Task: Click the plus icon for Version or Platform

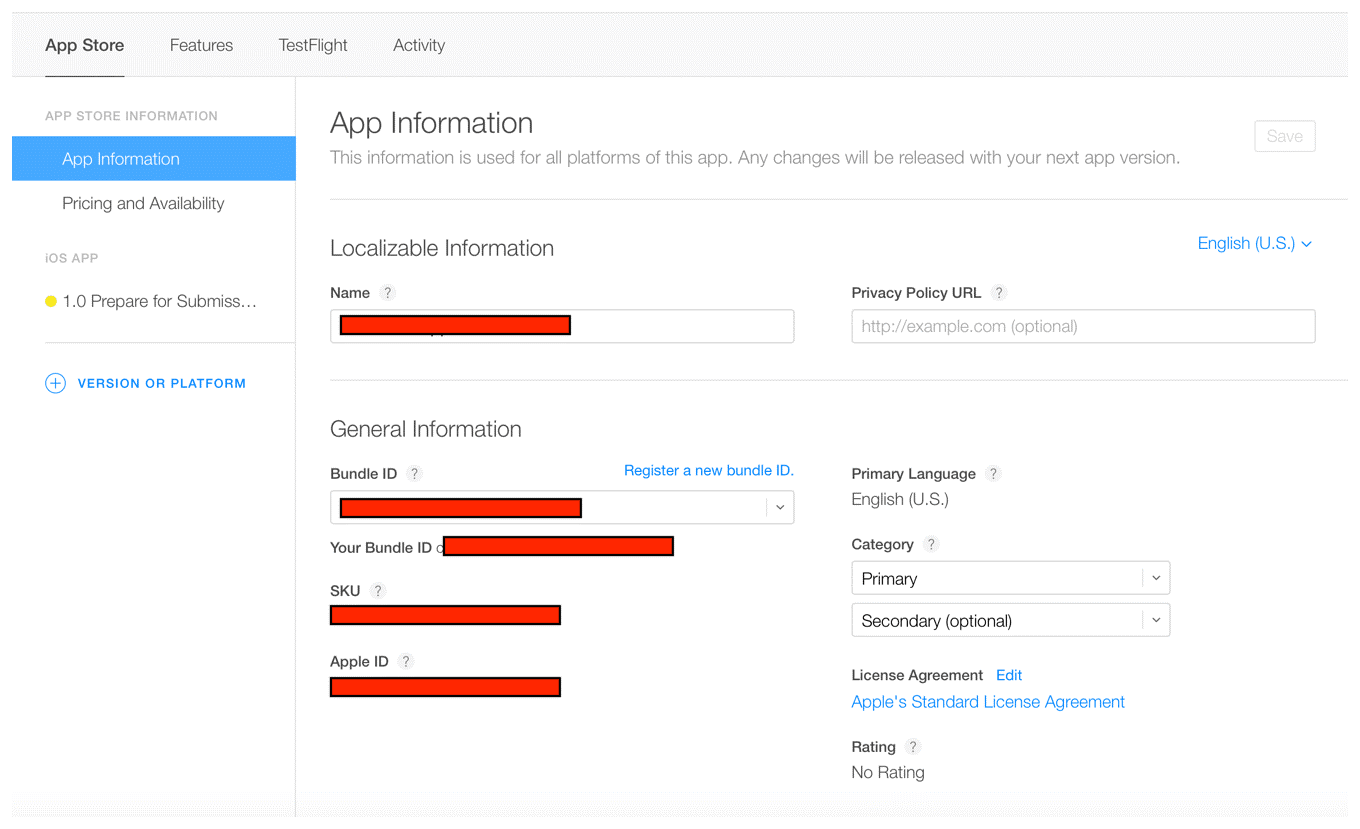Action: coord(56,383)
